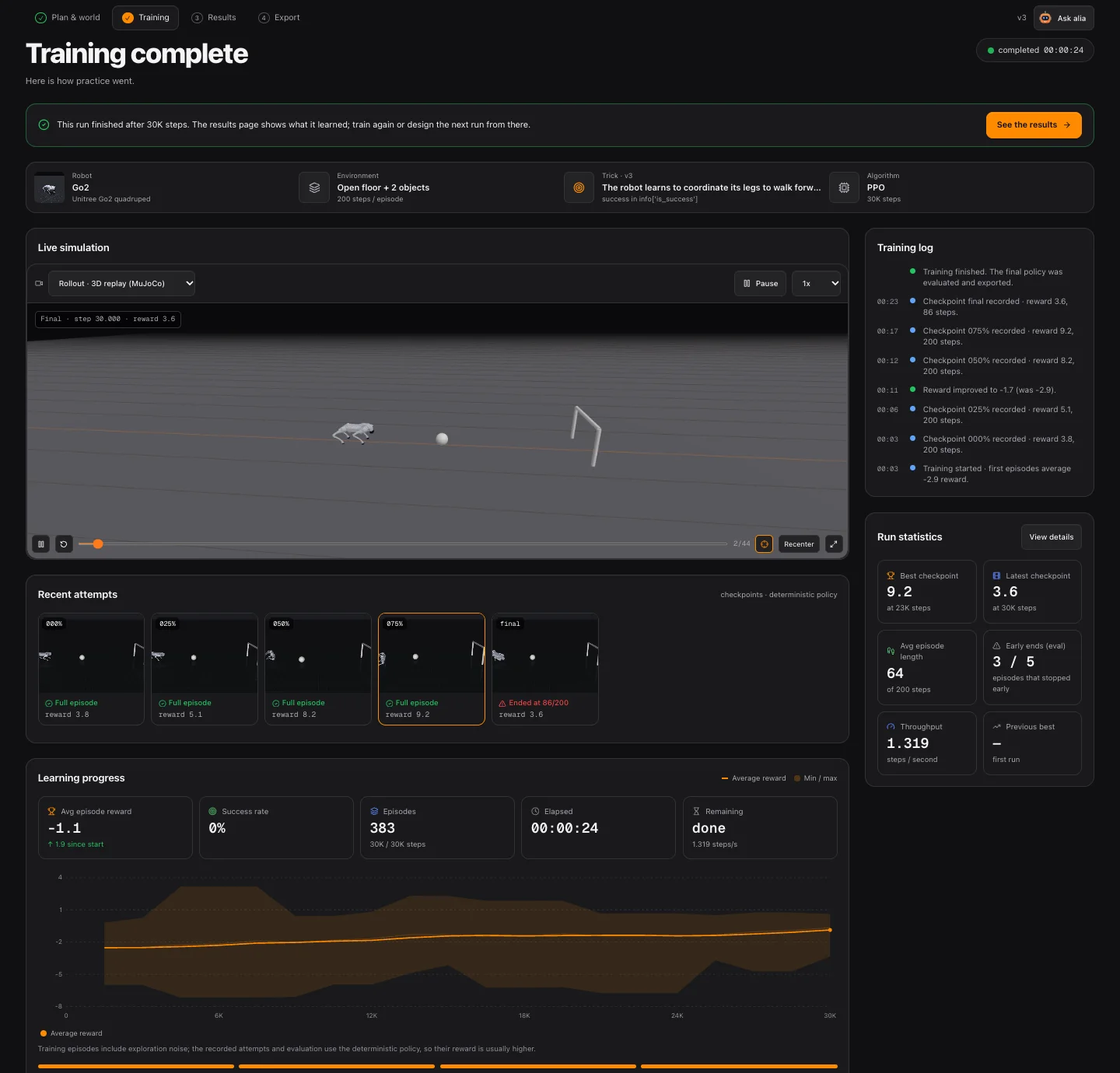Click the Avg episode length footsteps icon

tap(891, 652)
